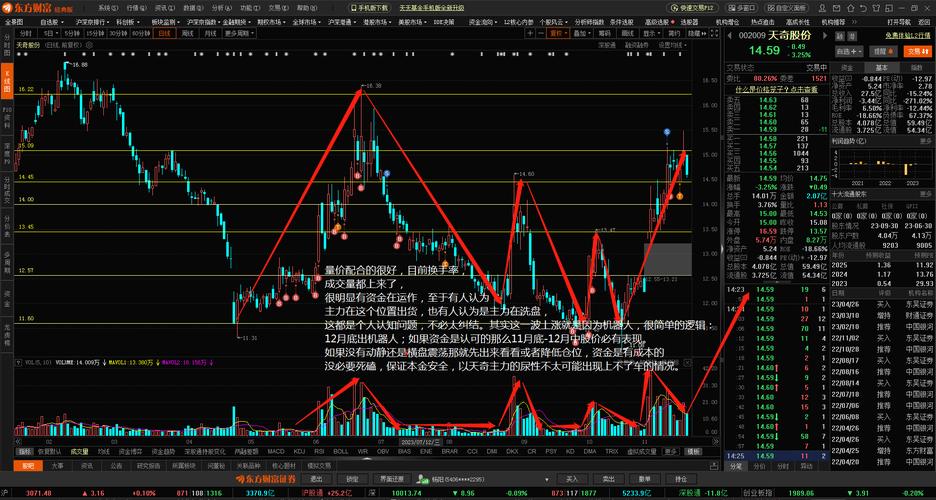
Task: Open 天天基金手机版 upgrade link
Action: (432, 8)
